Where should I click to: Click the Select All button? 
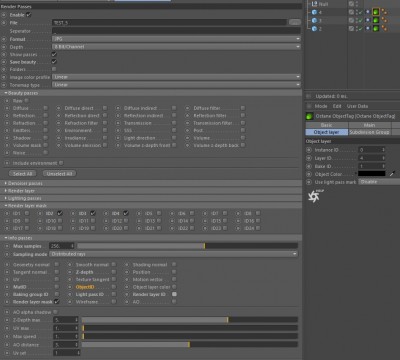pyautogui.click(x=23, y=174)
